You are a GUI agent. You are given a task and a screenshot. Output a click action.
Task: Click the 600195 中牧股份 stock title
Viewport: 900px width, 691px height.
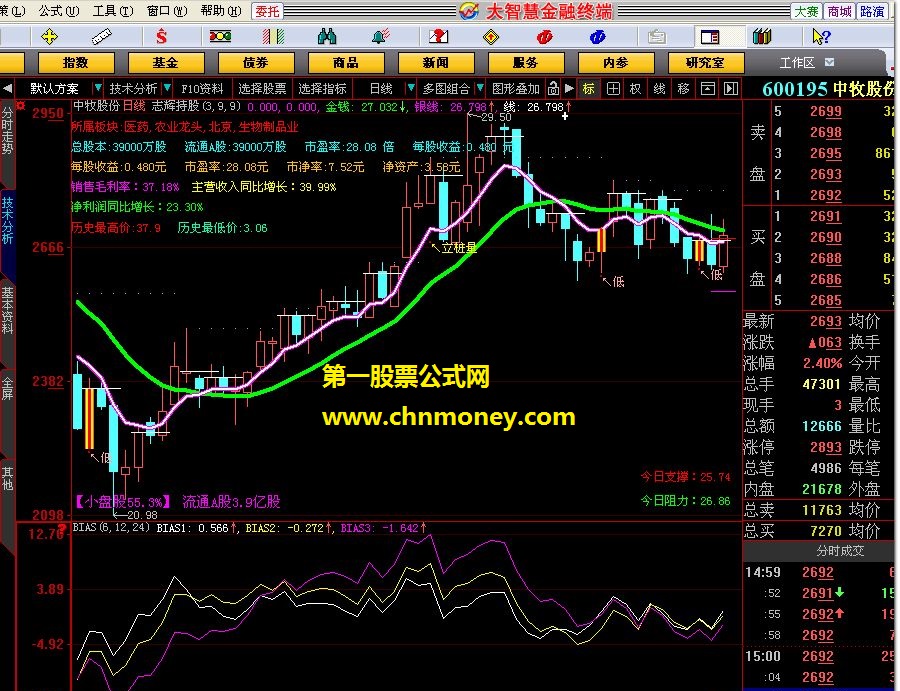(x=829, y=89)
